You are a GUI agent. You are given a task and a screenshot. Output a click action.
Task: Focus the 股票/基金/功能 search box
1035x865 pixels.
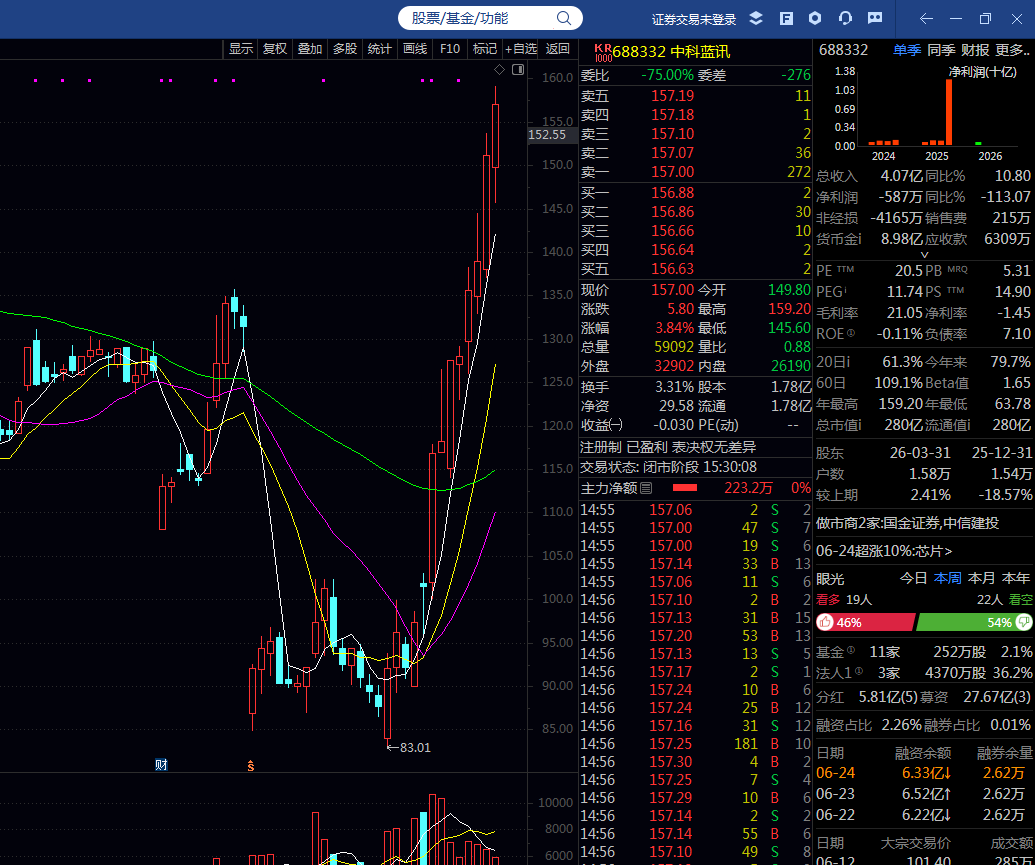click(490, 18)
